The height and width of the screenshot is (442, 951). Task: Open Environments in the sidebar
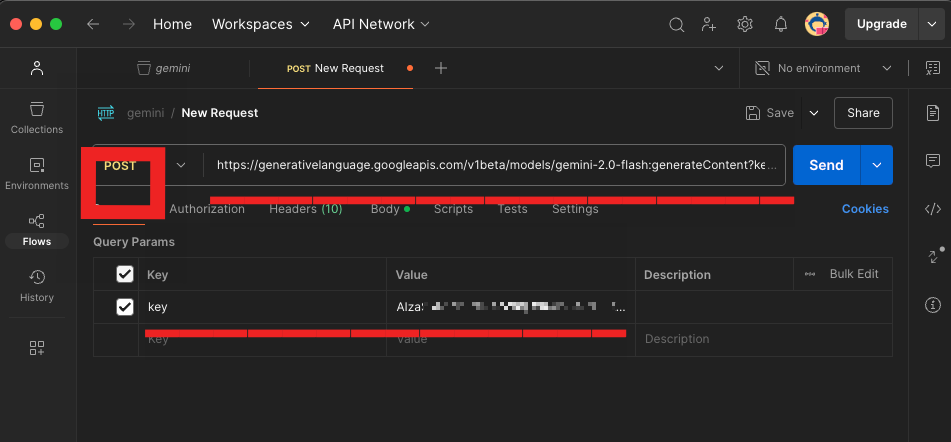(37, 174)
